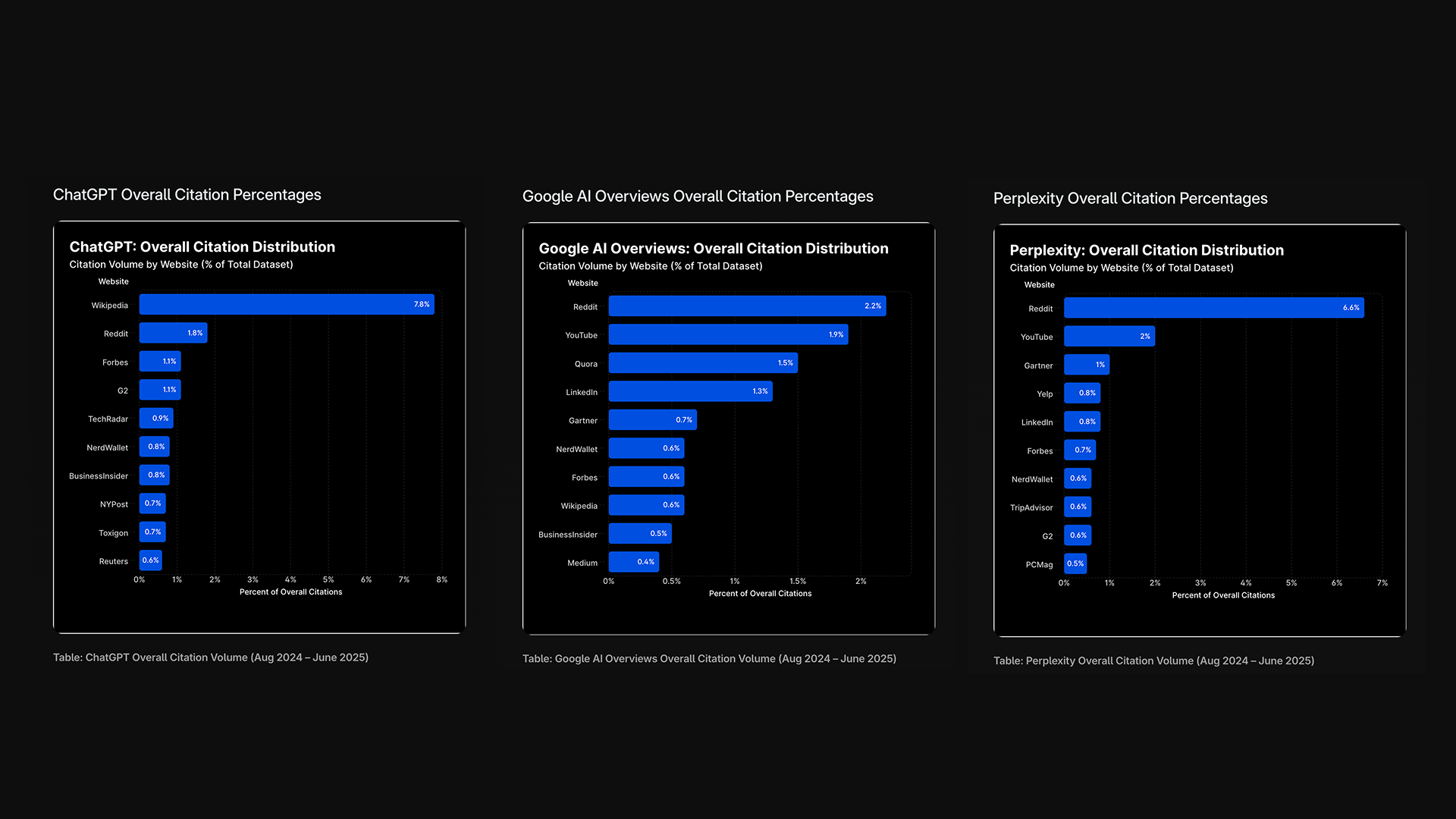Click the ChatGPT Overall Citation Volume table caption

pos(211,657)
